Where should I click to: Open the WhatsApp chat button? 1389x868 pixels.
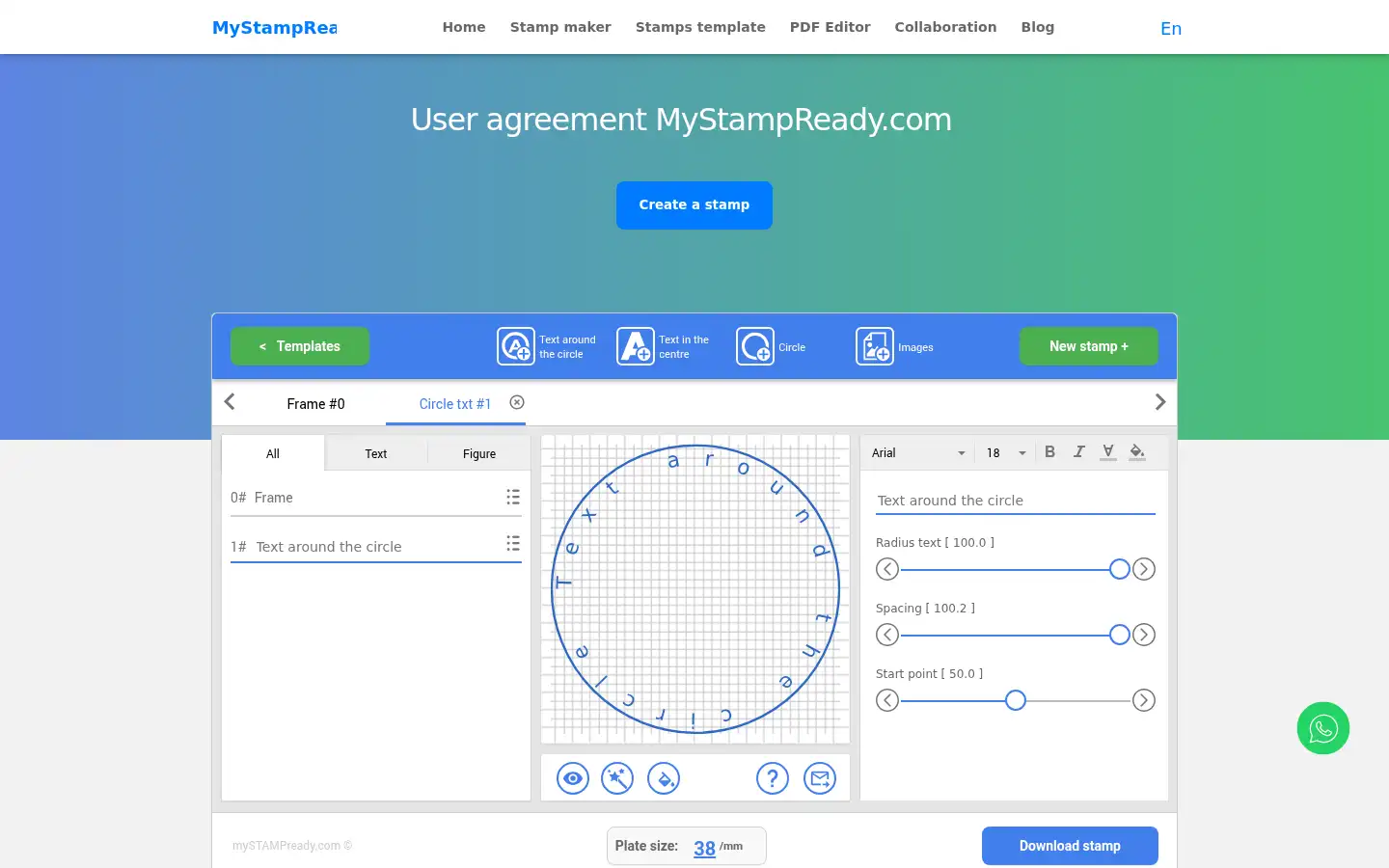(x=1323, y=728)
